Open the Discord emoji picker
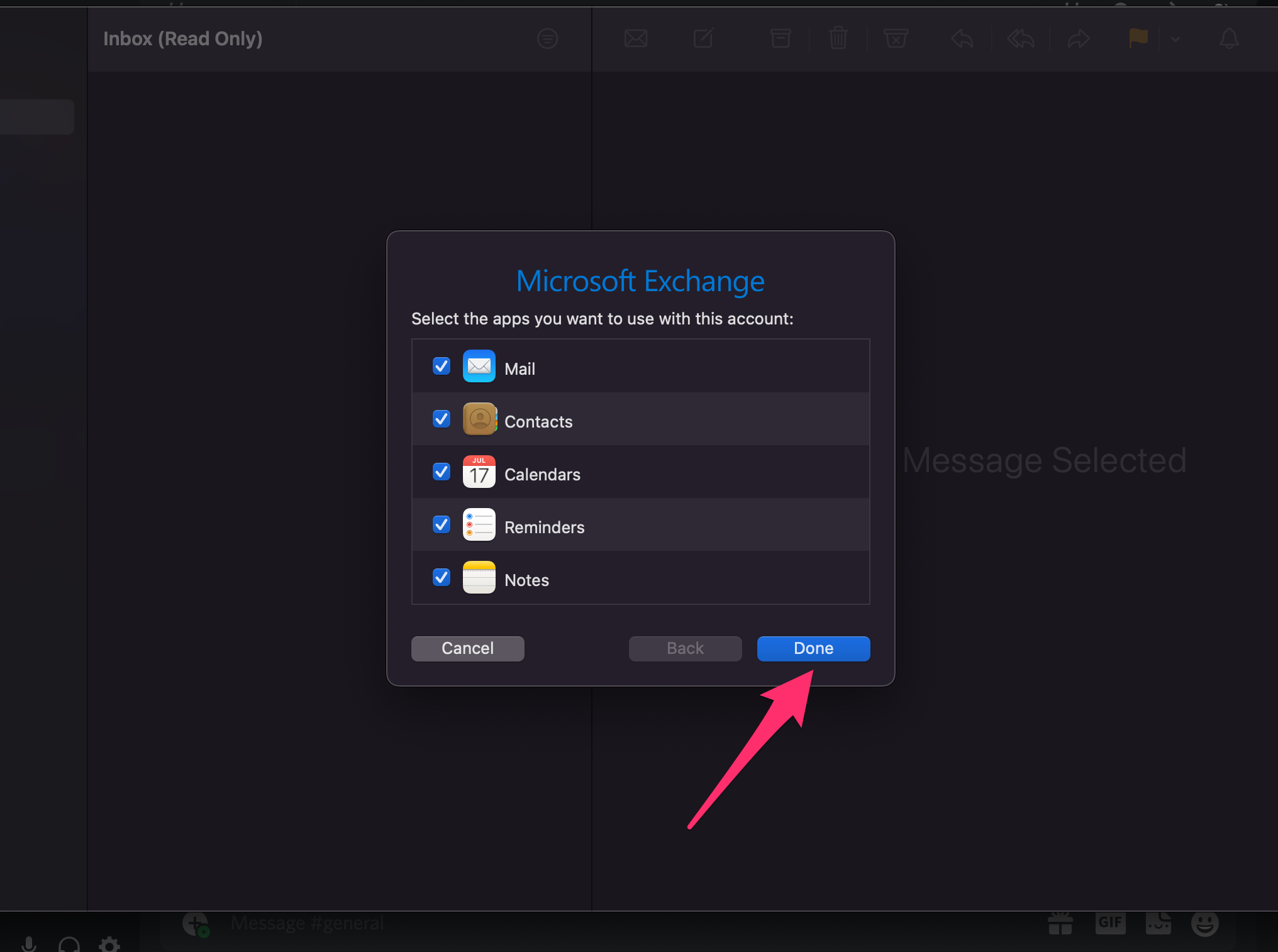The width and height of the screenshot is (1278, 952). click(x=1205, y=923)
